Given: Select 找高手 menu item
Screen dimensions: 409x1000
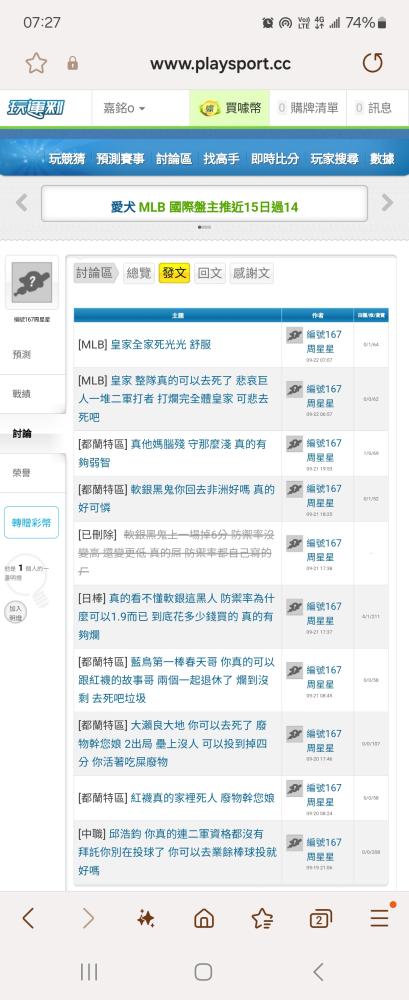Looking at the screenshot, I should (x=221, y=159).
